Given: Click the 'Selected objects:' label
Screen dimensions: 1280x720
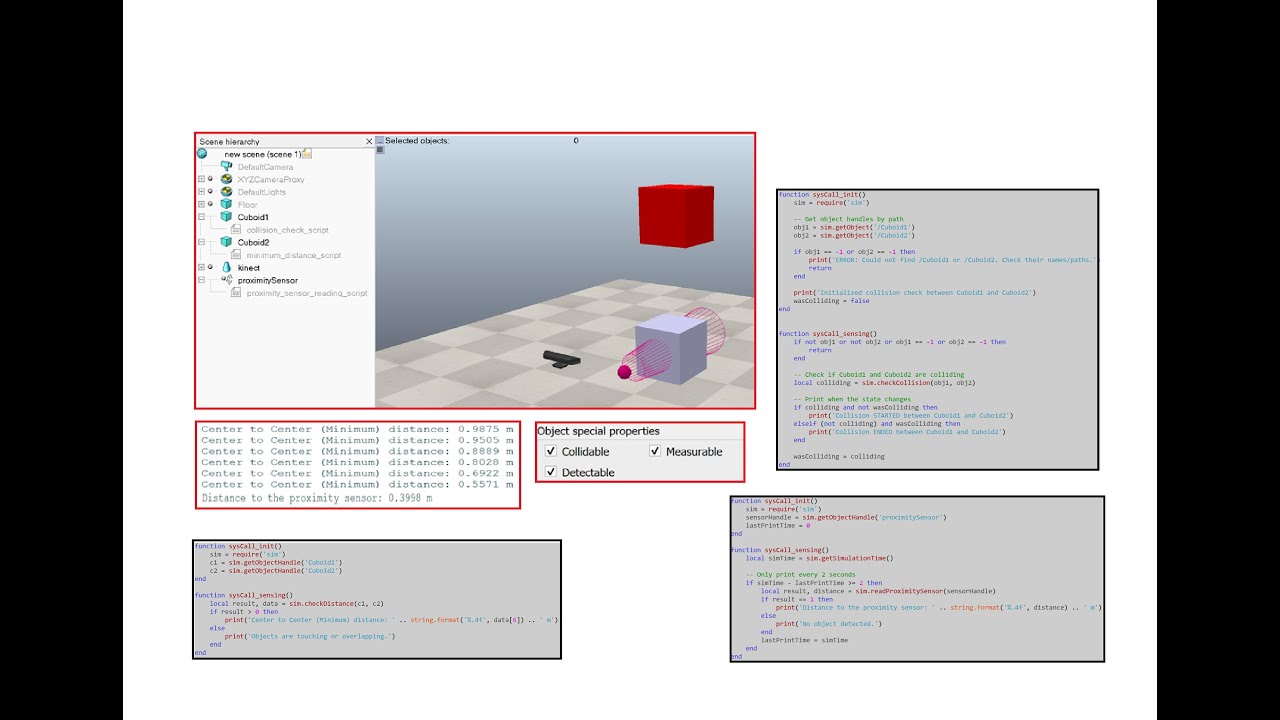Looking at the screenshot, I should [417, 141].
